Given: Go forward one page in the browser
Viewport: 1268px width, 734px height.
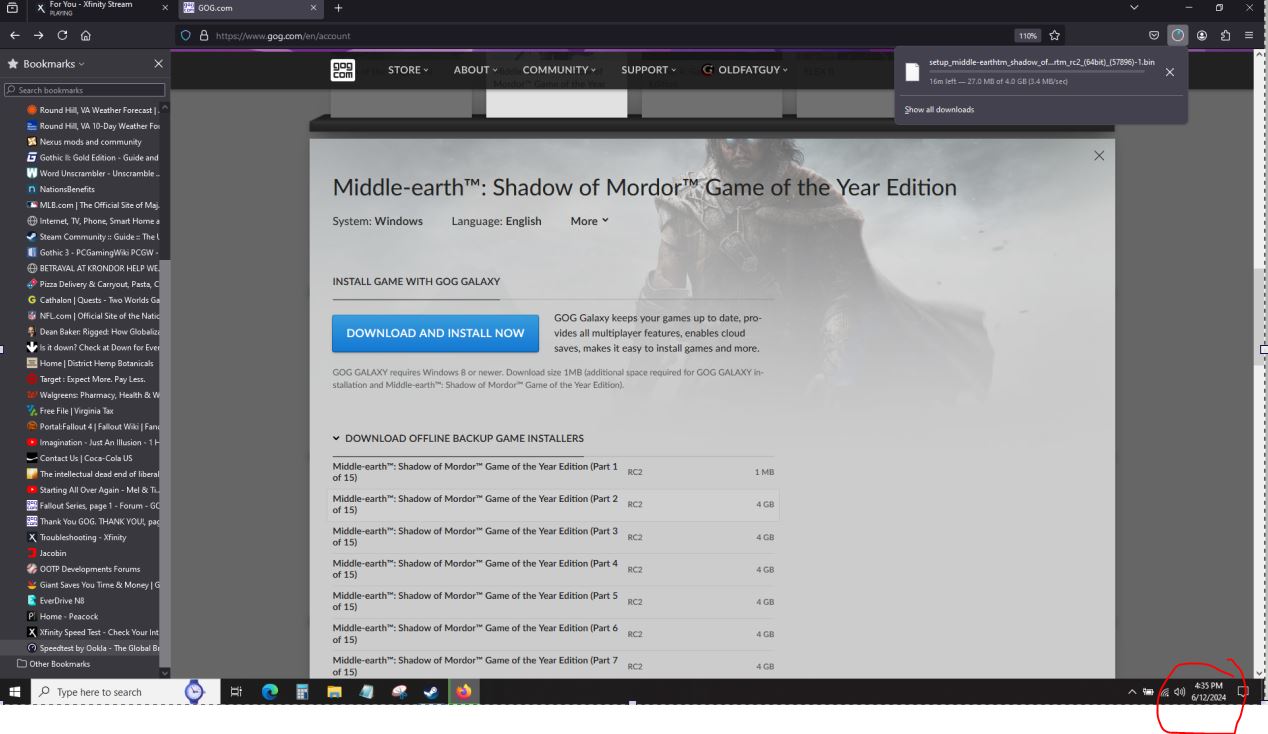Looking at the screenshot, I should [38, 36].
